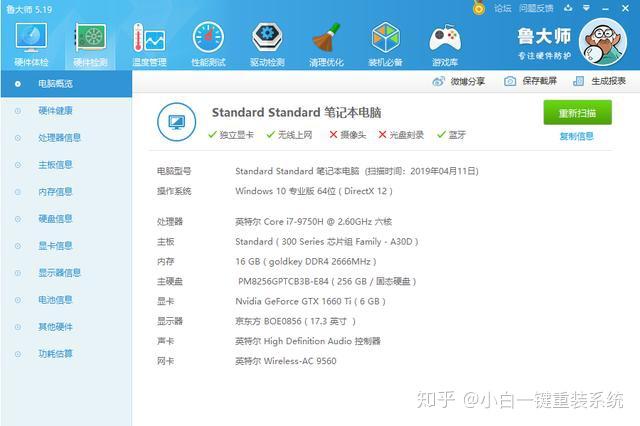The image size is (640, 426).
Task: Click 保存截屏 save screenshot camera icon
Action: tap(510, 81)
